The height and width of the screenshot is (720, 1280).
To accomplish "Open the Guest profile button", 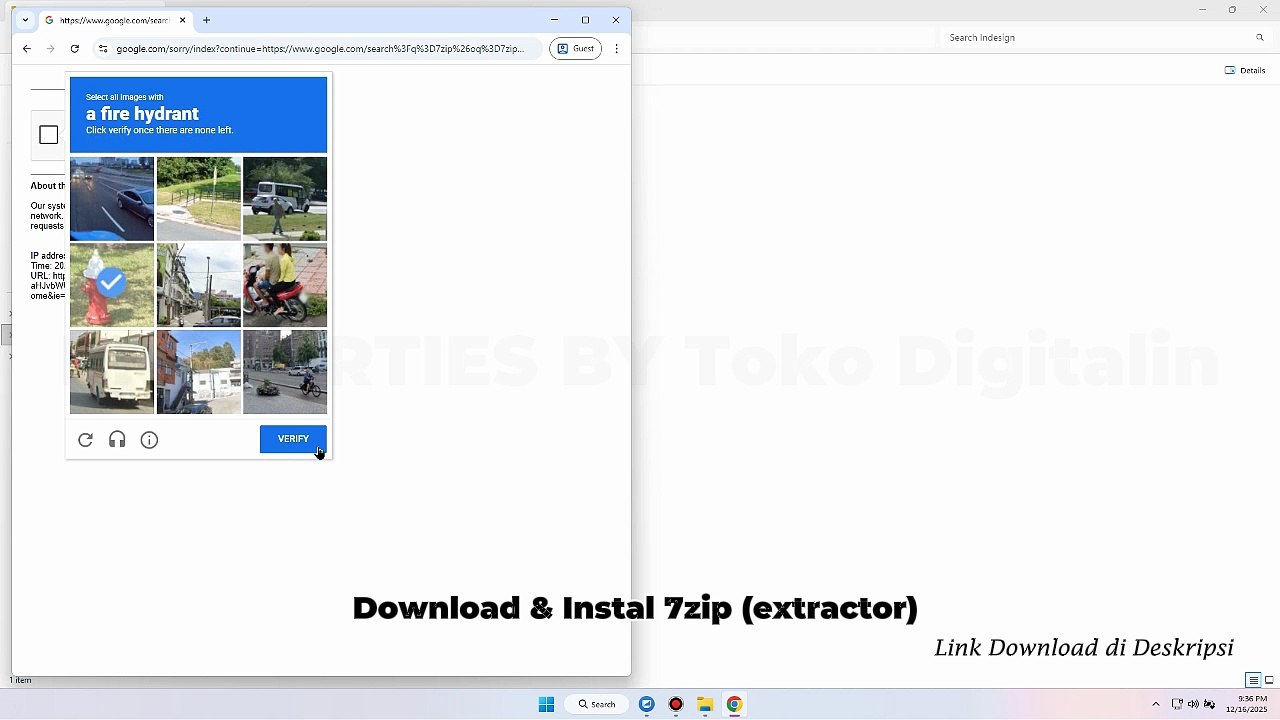I will point(575,48).
